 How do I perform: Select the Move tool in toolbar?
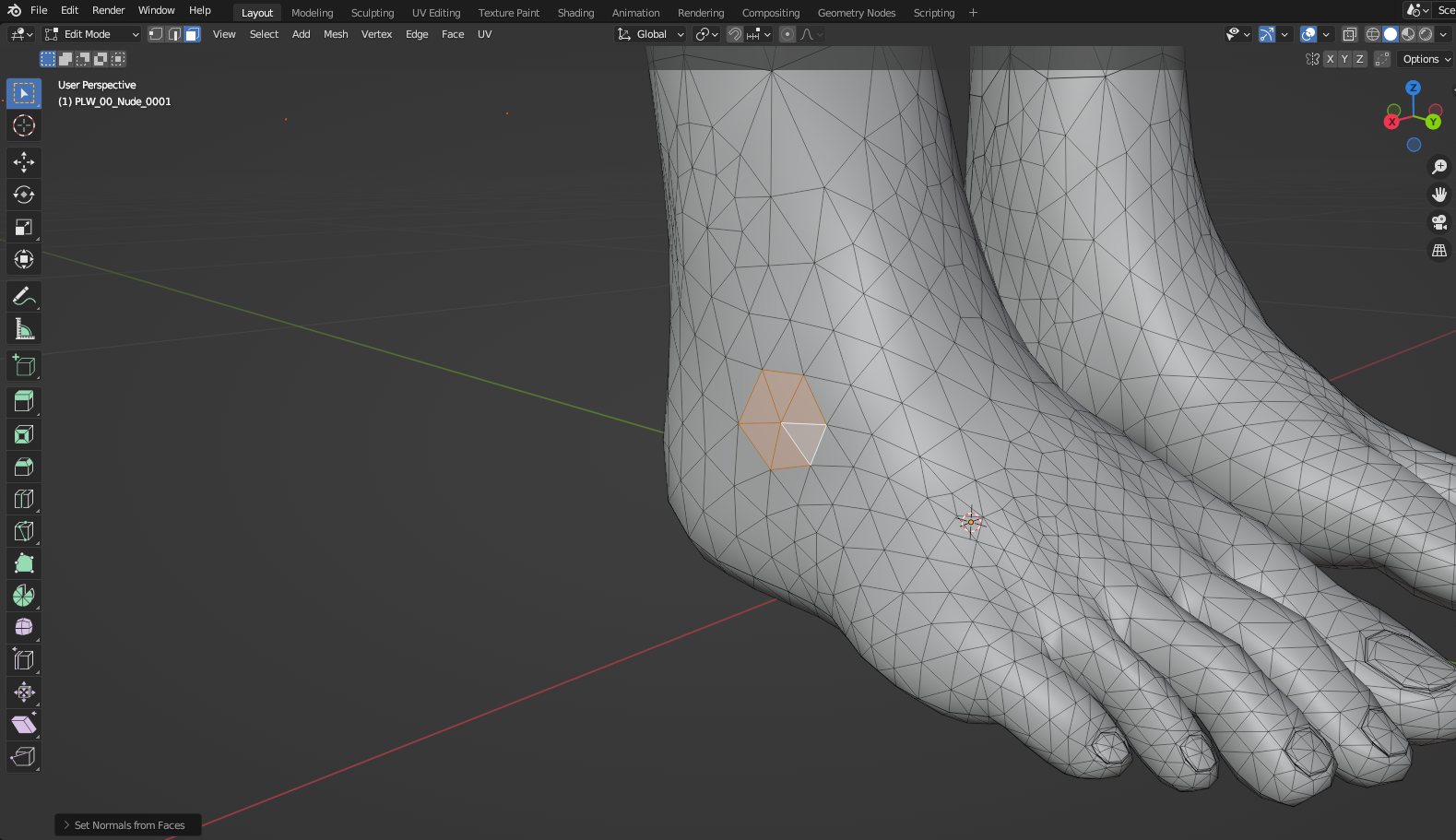(x=24, y=162)
